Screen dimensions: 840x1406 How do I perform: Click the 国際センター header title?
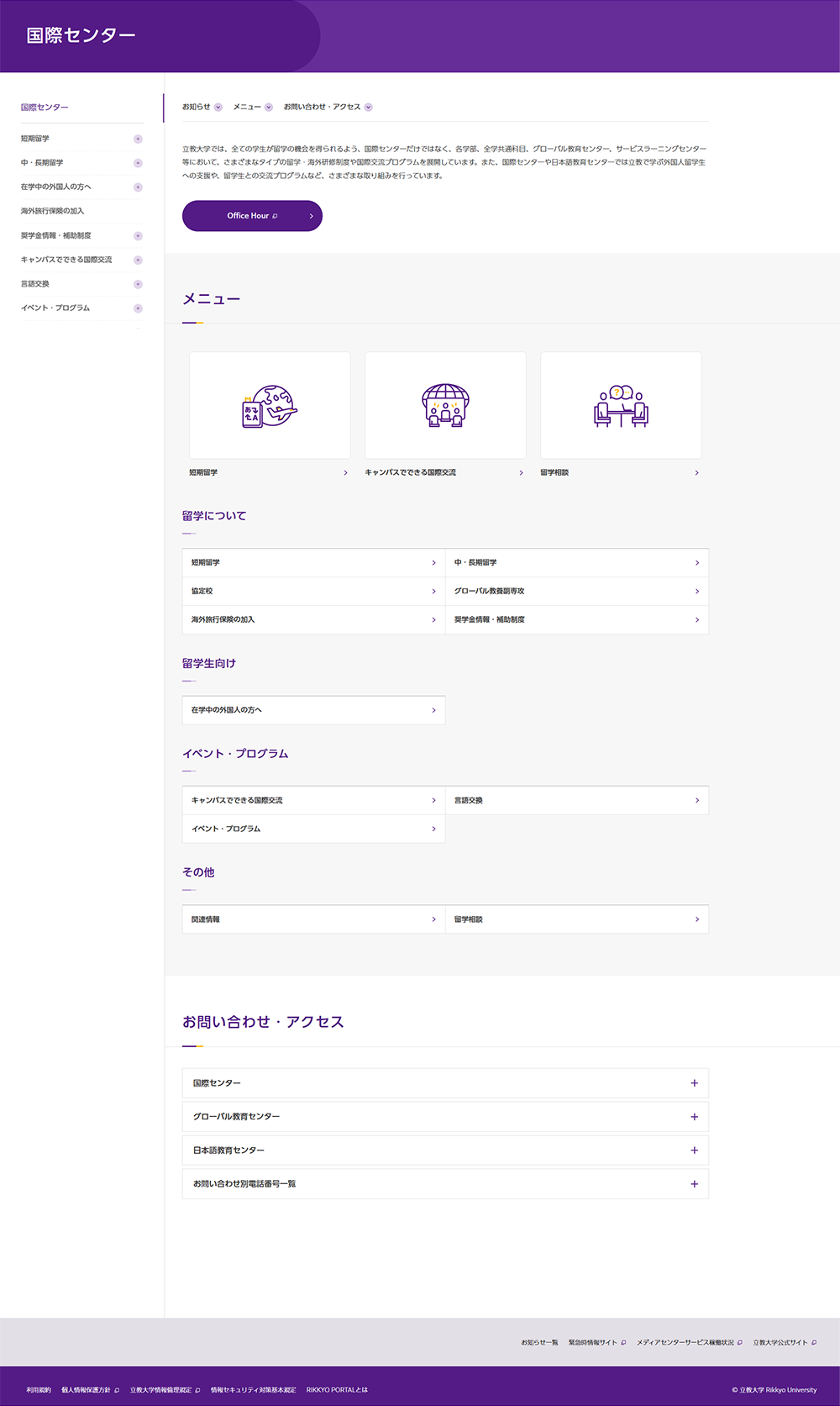coord(81,35)
